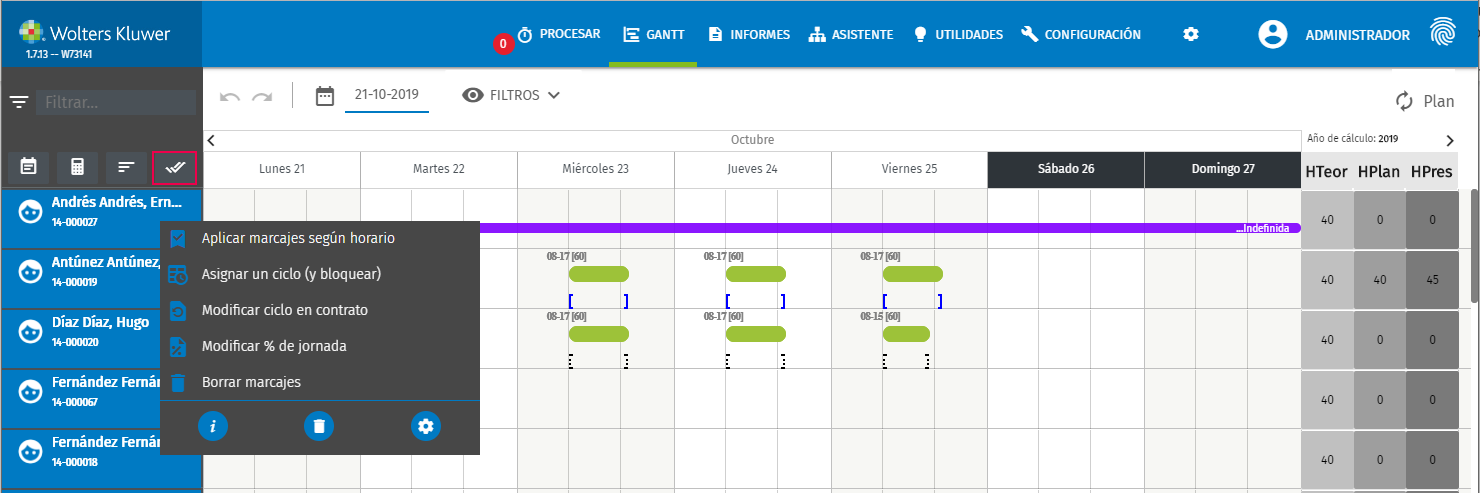Select Modificar % de jornada

[320, 346]
